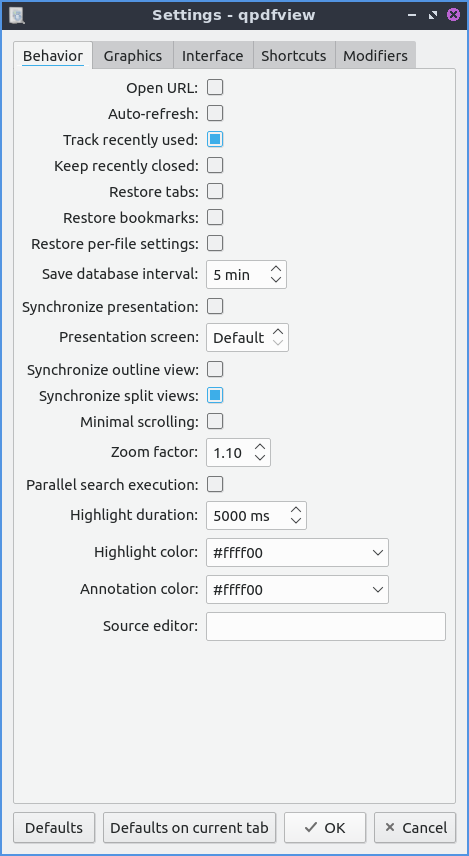Enable the Open URL checkbox

(215, 87)
